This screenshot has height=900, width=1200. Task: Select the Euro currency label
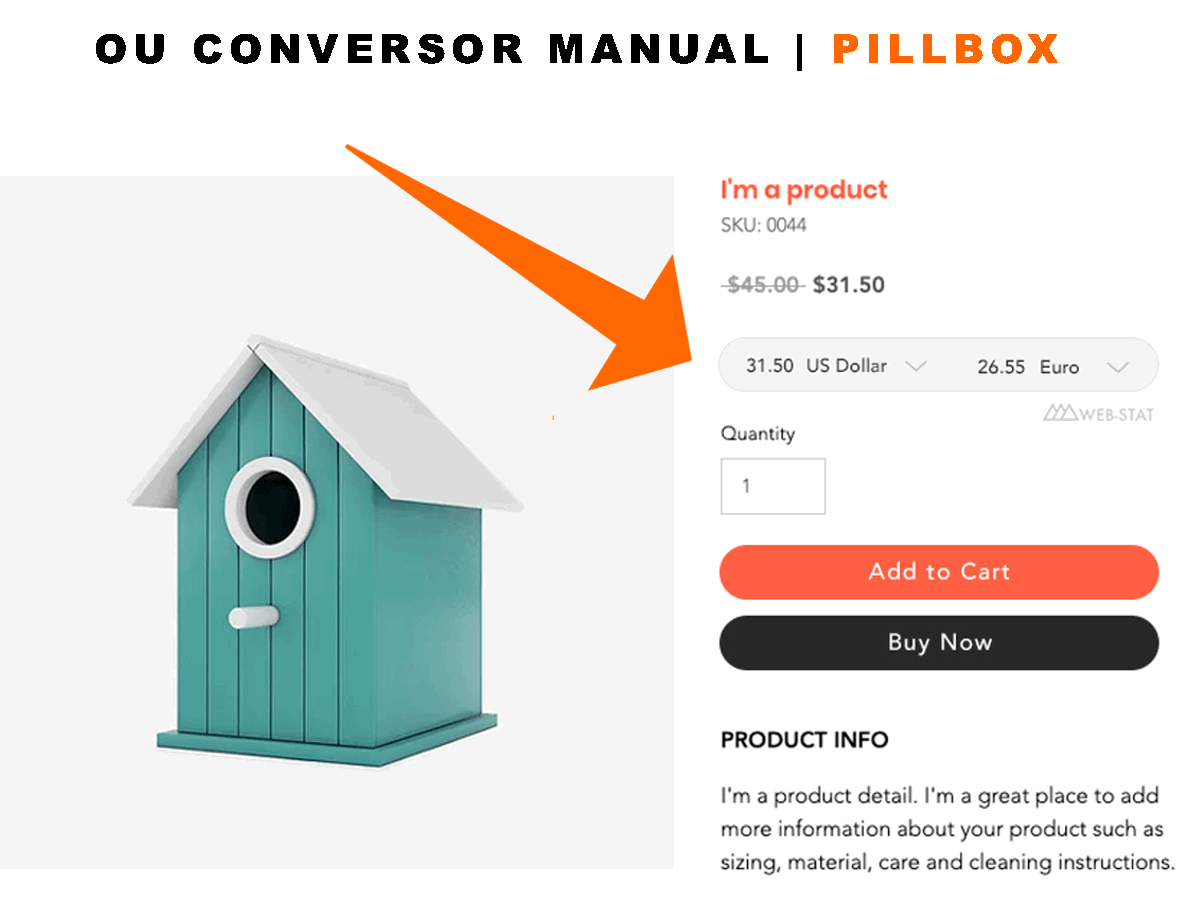[x=1059, y=367]
